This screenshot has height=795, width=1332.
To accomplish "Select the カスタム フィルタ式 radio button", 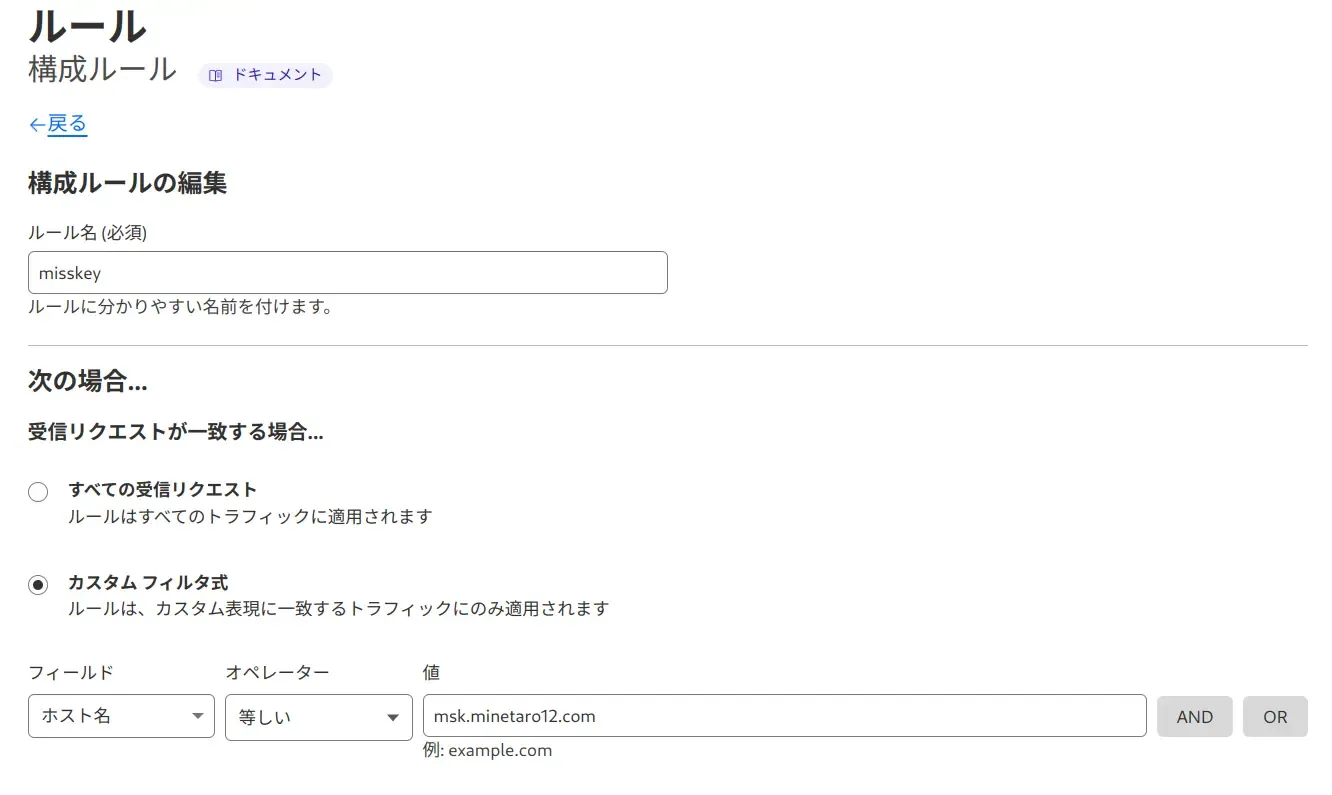I will coord(38,585).
